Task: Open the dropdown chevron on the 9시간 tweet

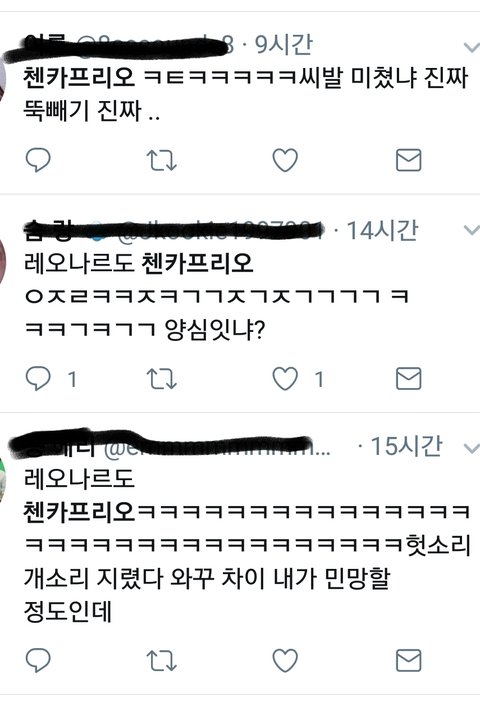Action: (471, 47)
